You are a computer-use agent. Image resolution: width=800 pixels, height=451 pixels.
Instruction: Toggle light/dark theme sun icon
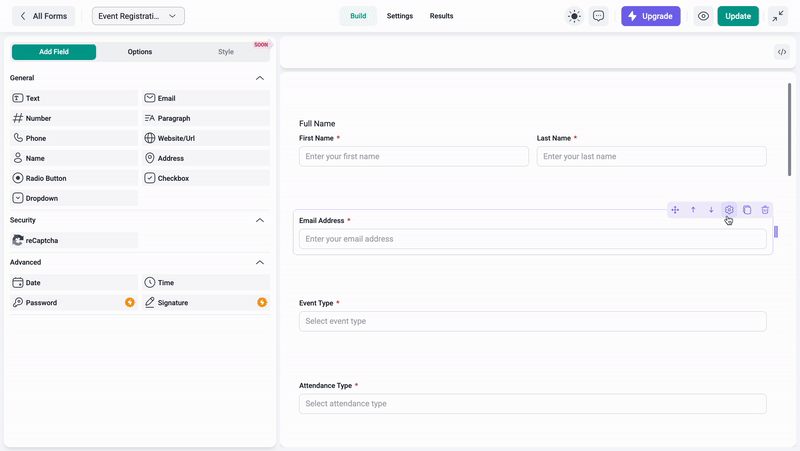574,16
